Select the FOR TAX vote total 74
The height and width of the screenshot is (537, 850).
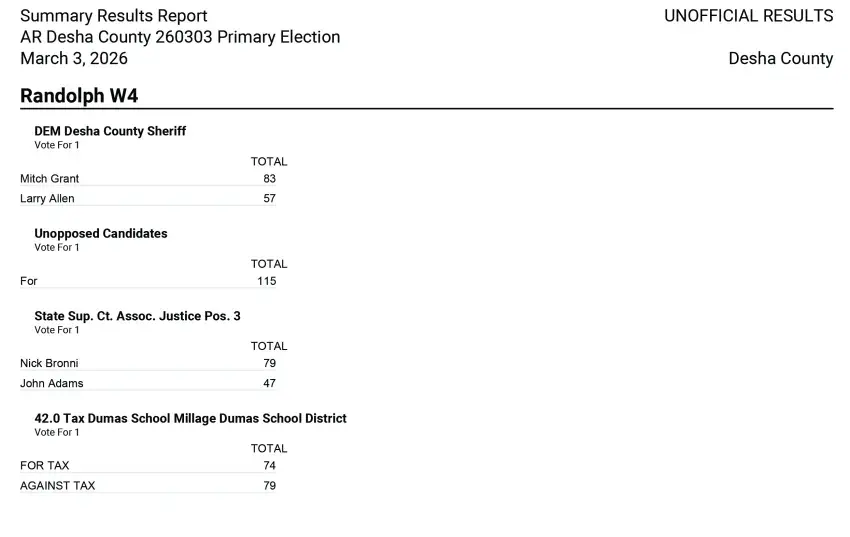(x=269, y=466)
